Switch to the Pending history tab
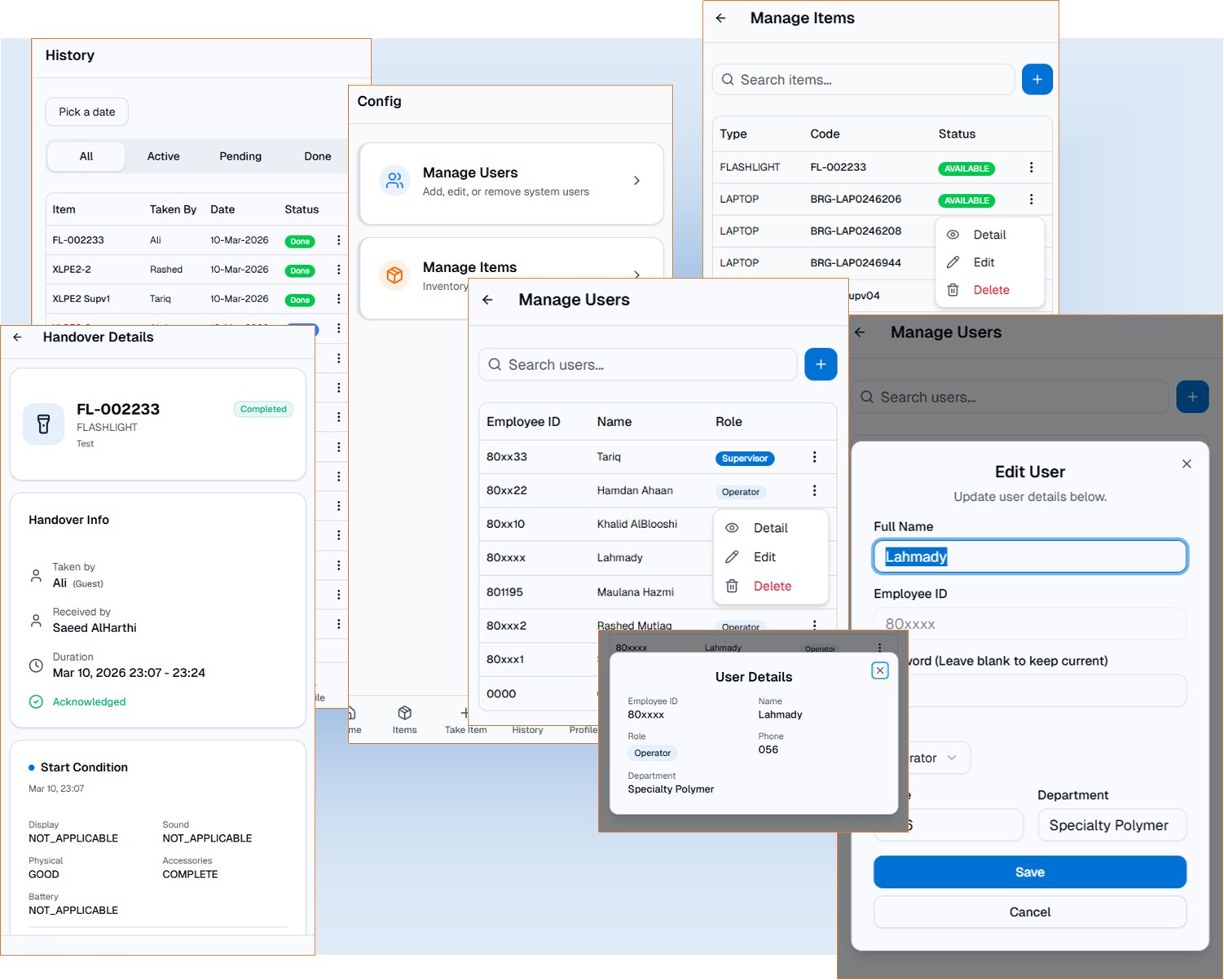Image resolution: width=1224 pixels, height=980 pixels. tap(240, 156)
